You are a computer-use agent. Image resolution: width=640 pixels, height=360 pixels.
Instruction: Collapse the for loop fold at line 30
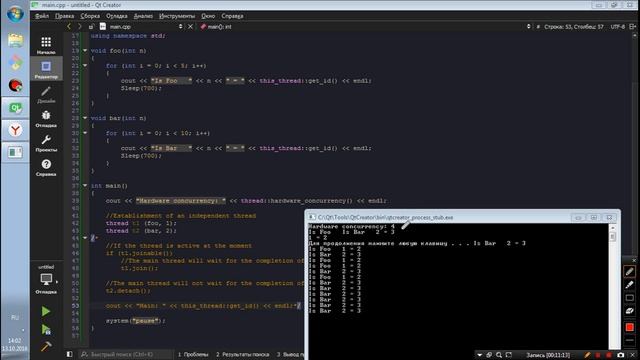(85, 133)
